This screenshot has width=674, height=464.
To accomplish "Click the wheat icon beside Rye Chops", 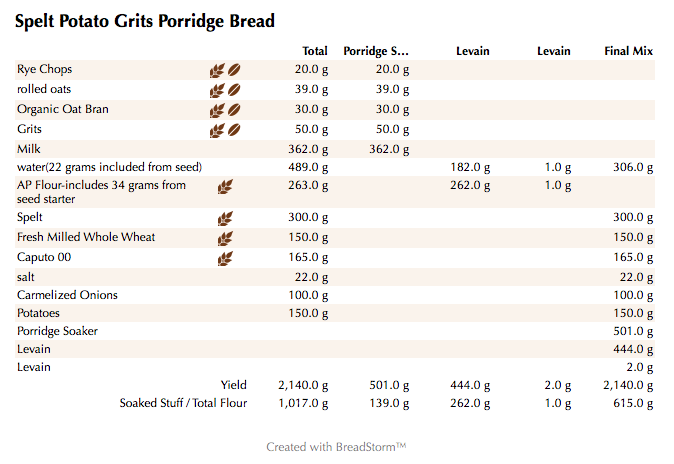I will point(216,71).
